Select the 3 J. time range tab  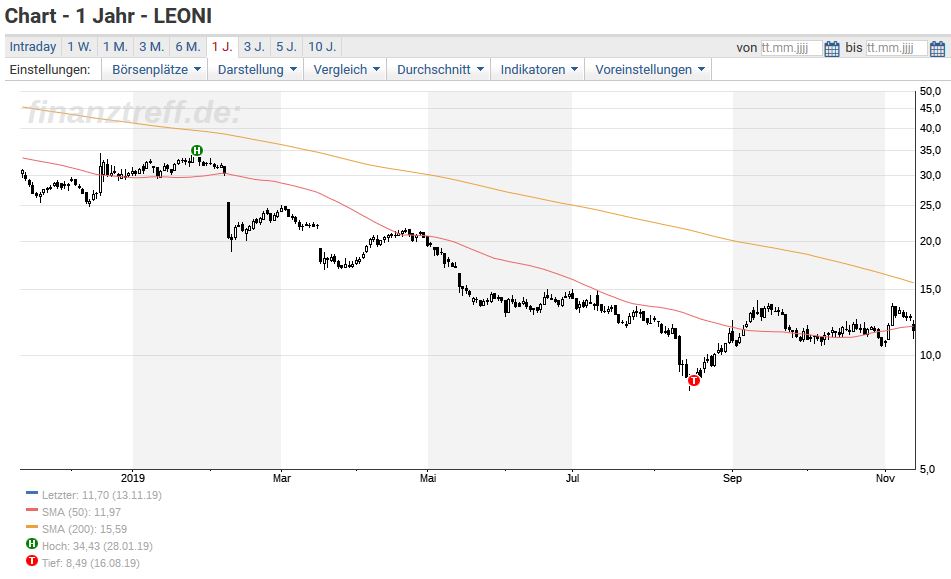pos(254,47)
